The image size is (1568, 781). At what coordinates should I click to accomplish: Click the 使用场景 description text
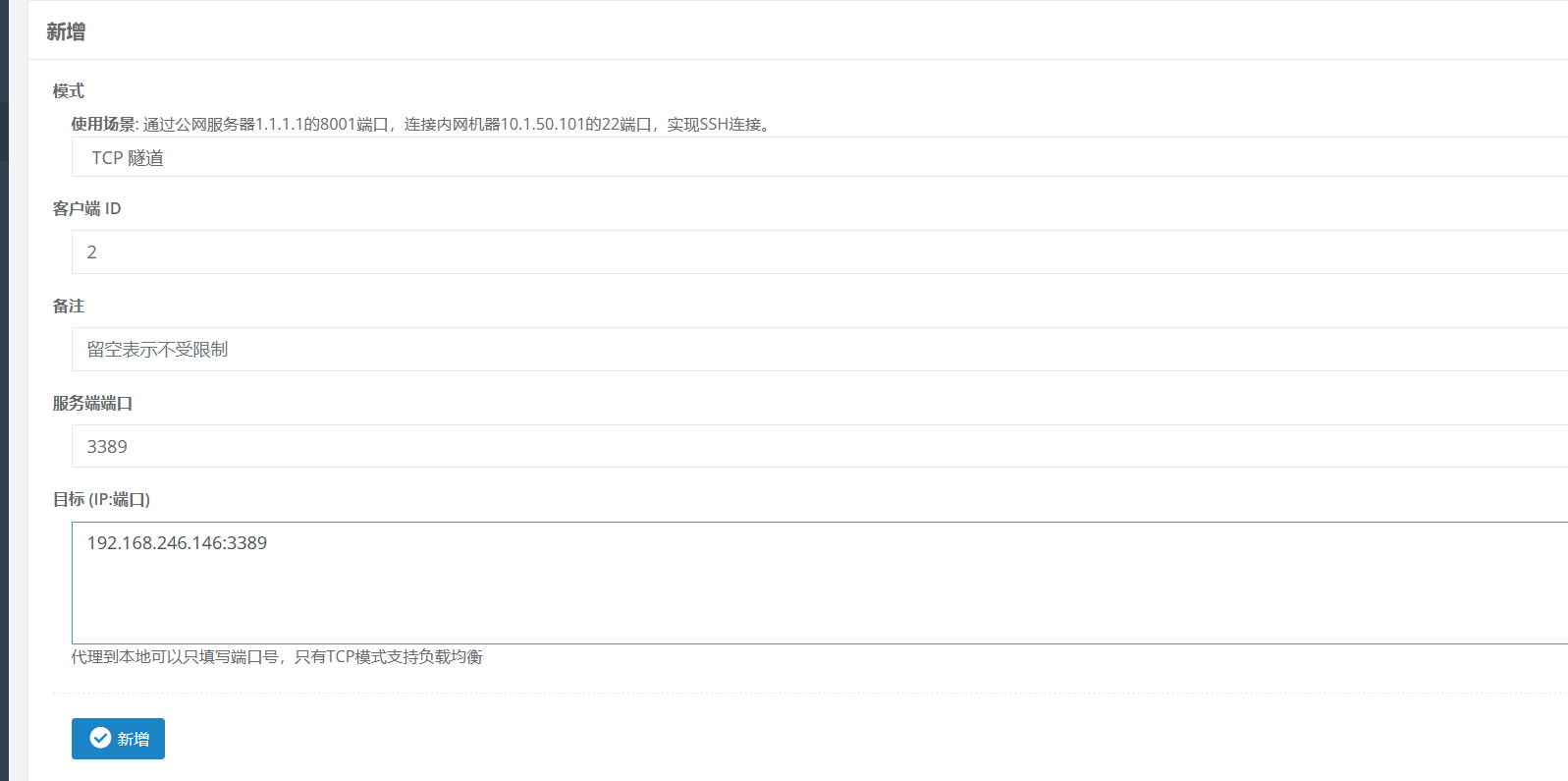tap(422, 124)
